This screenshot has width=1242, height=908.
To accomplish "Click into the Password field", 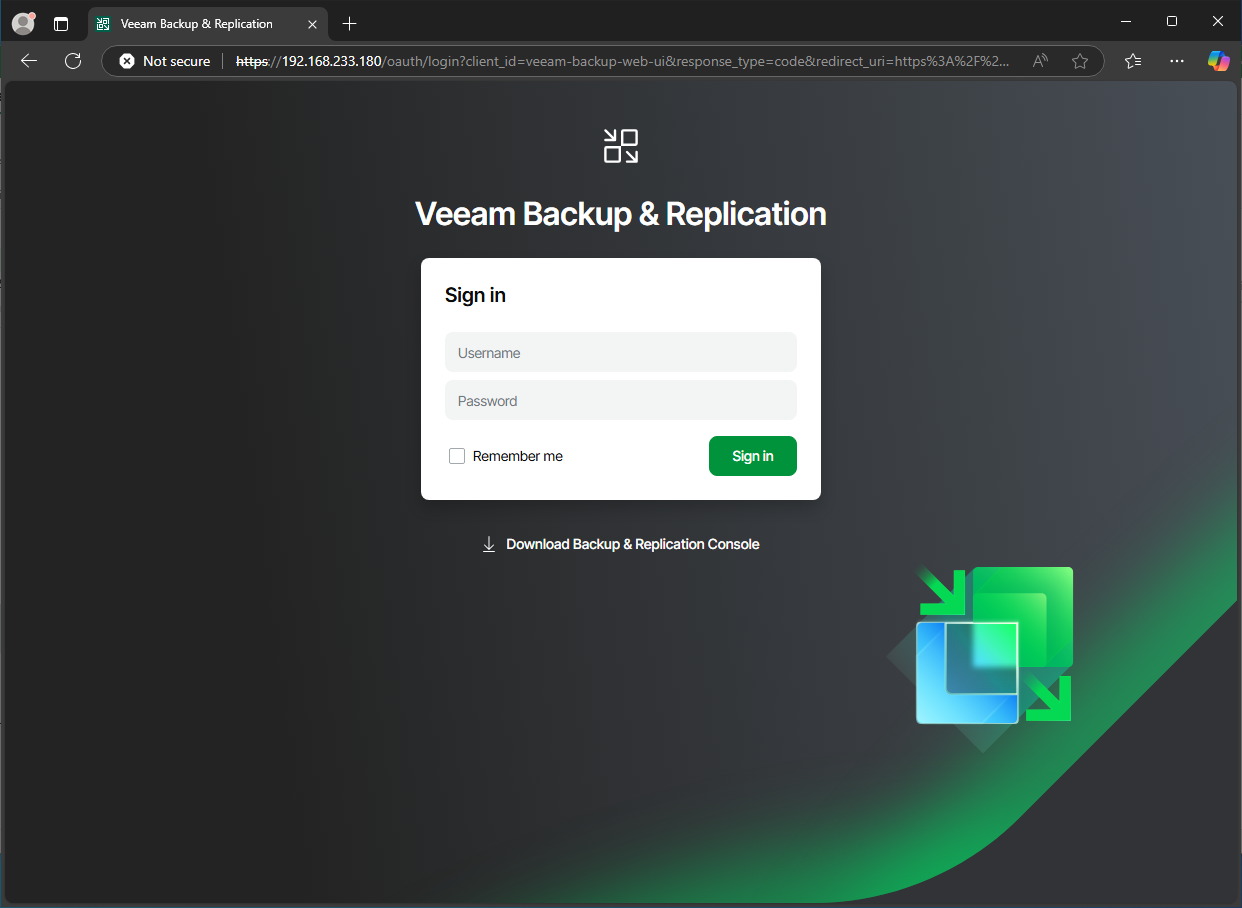I will [620, 400].
